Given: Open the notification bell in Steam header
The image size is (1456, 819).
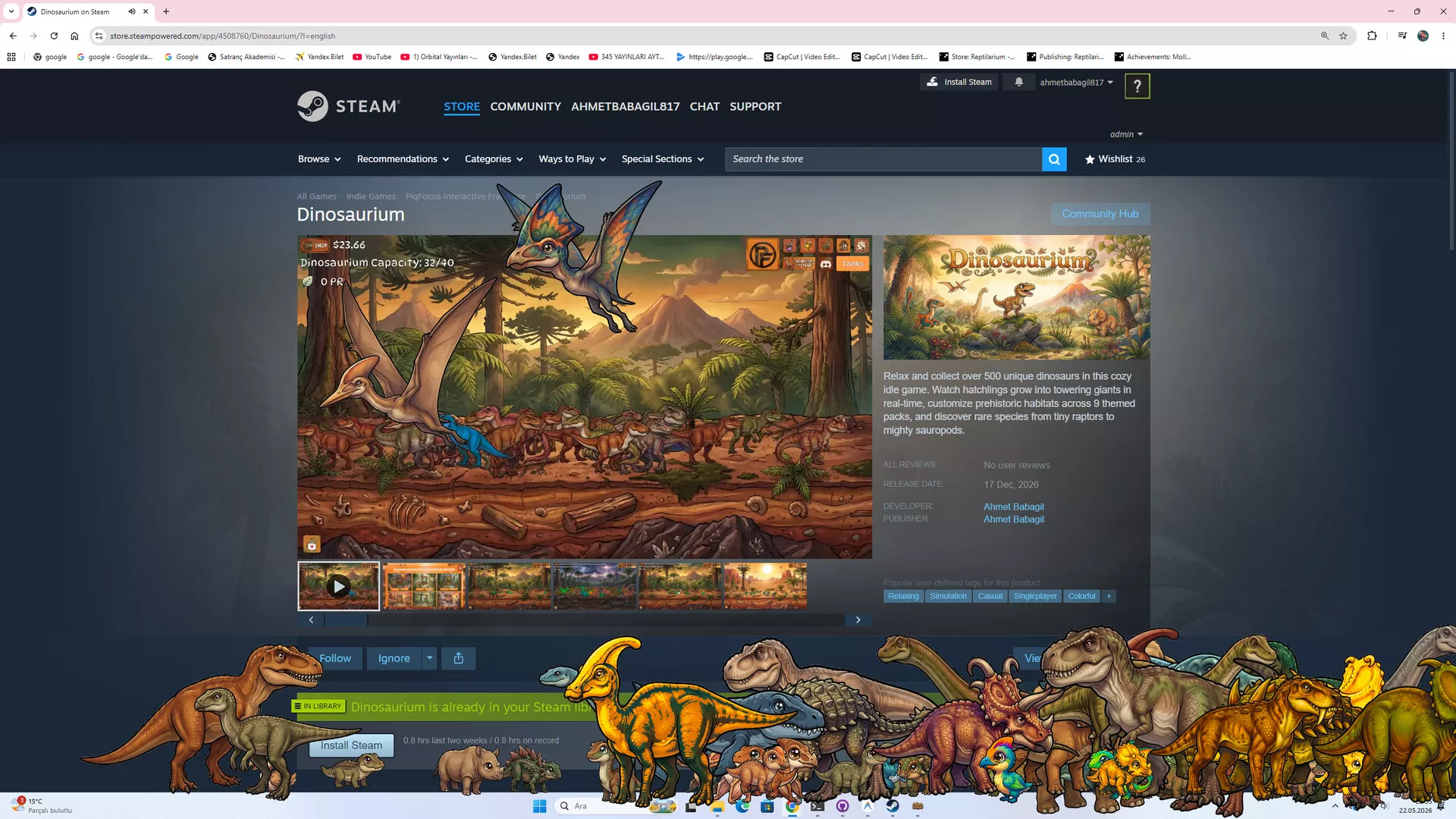Looking at the screenshot, I should pyautogui.click(x=1018, y=82).
